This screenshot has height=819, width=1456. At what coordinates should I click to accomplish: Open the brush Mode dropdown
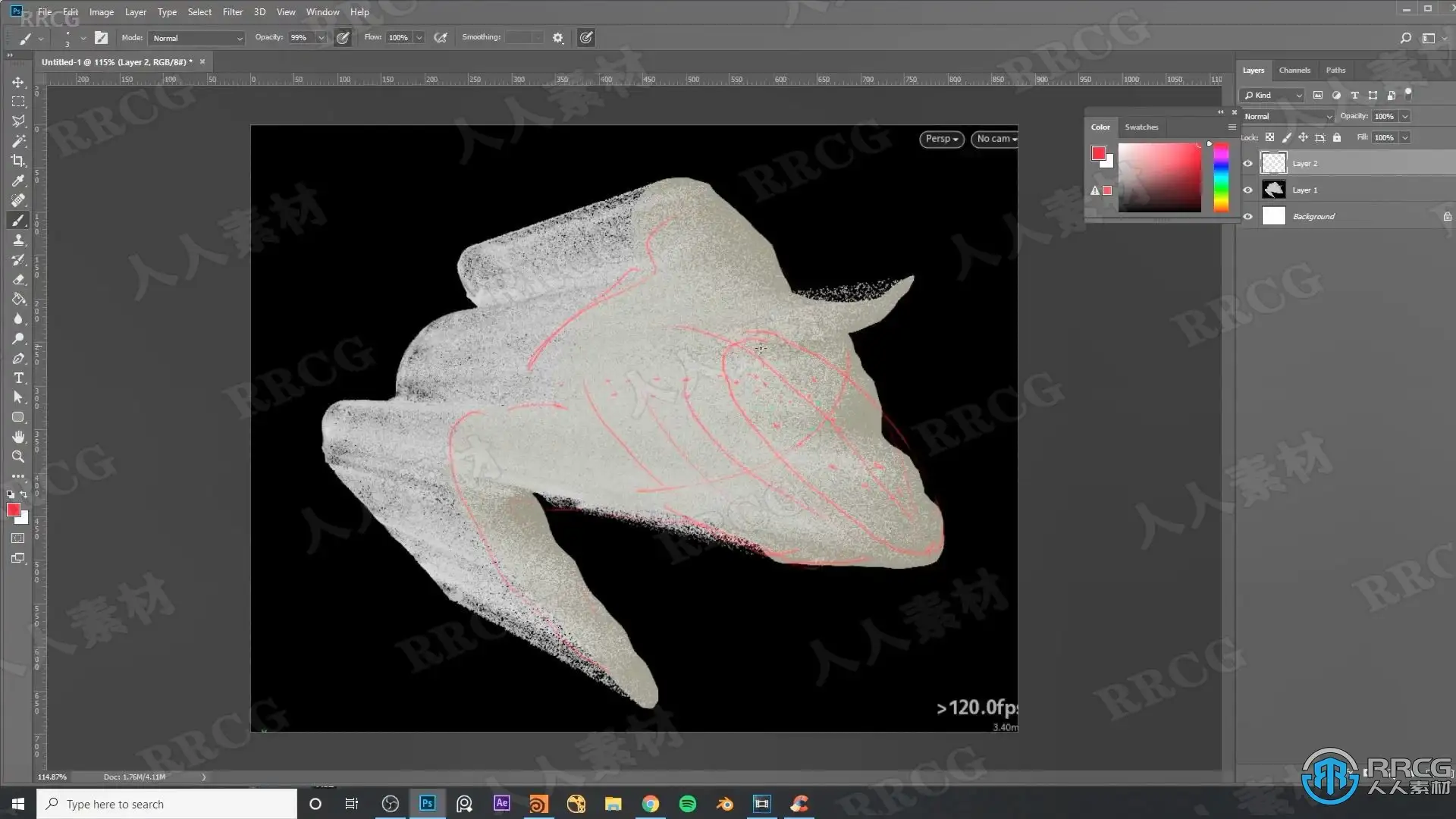[196, 38]
